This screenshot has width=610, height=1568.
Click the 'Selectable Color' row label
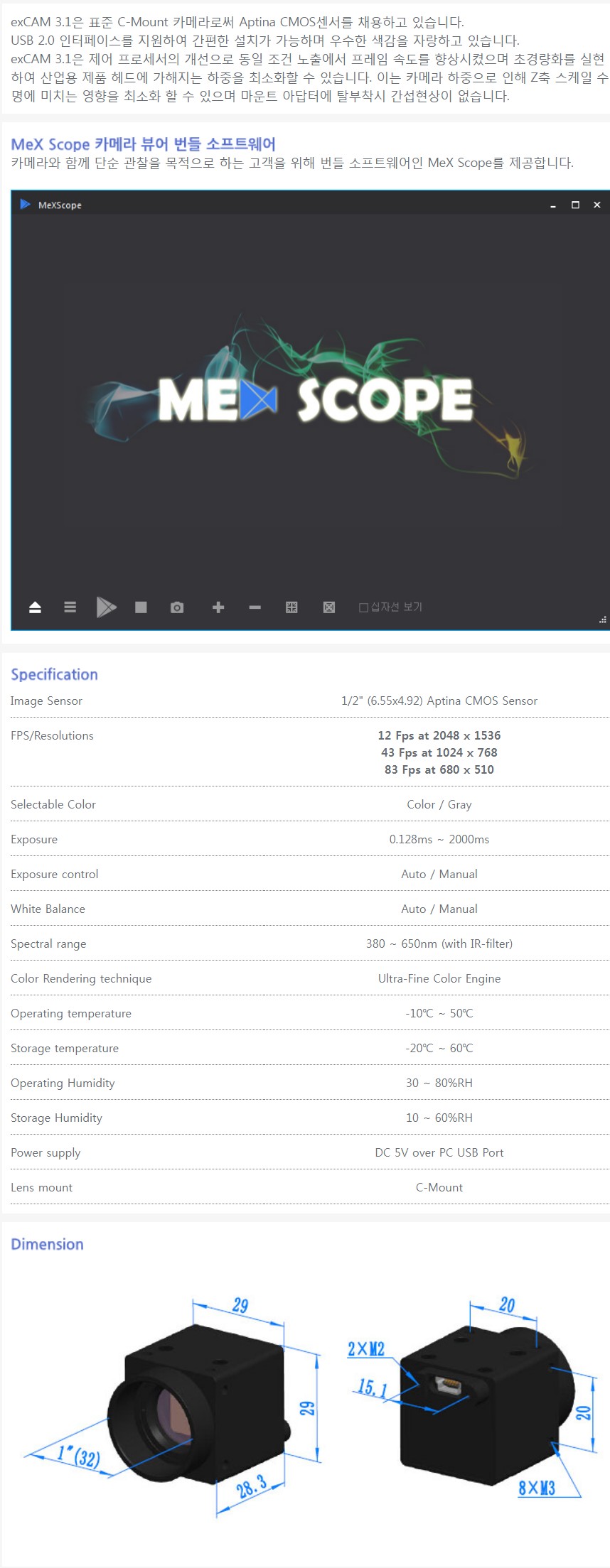(x=53, y=804)
